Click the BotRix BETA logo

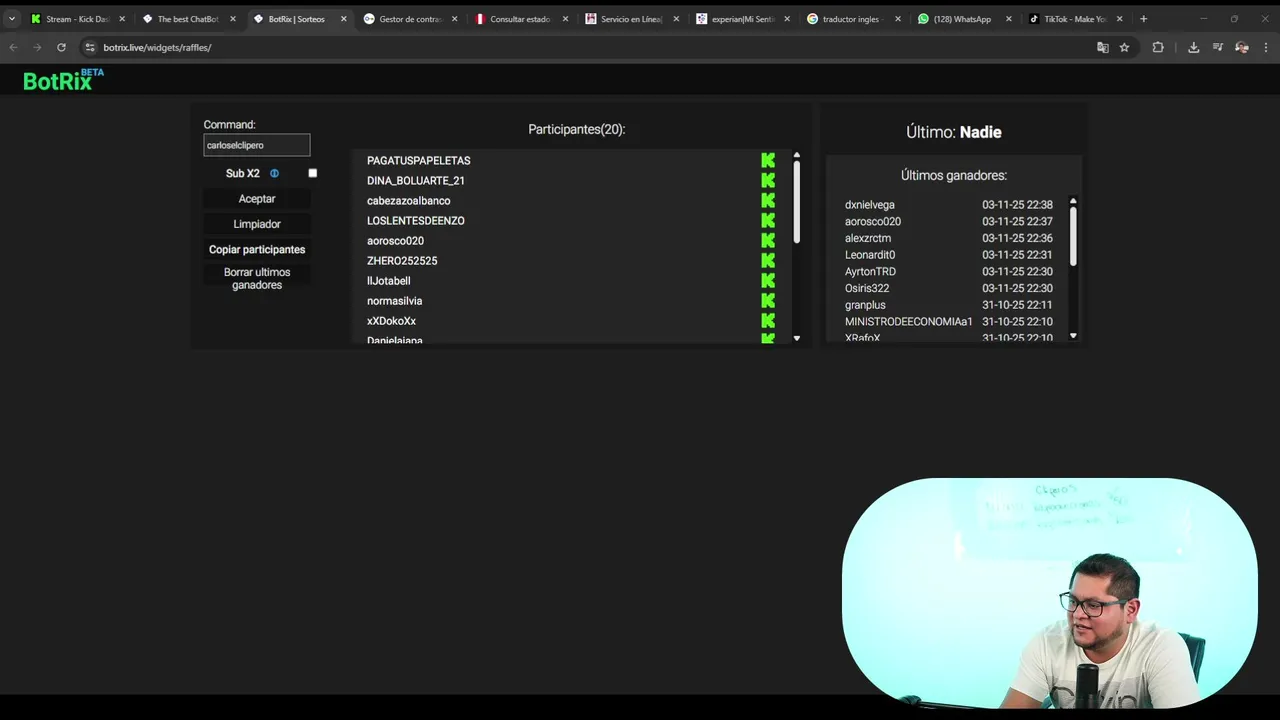[63, 80]
